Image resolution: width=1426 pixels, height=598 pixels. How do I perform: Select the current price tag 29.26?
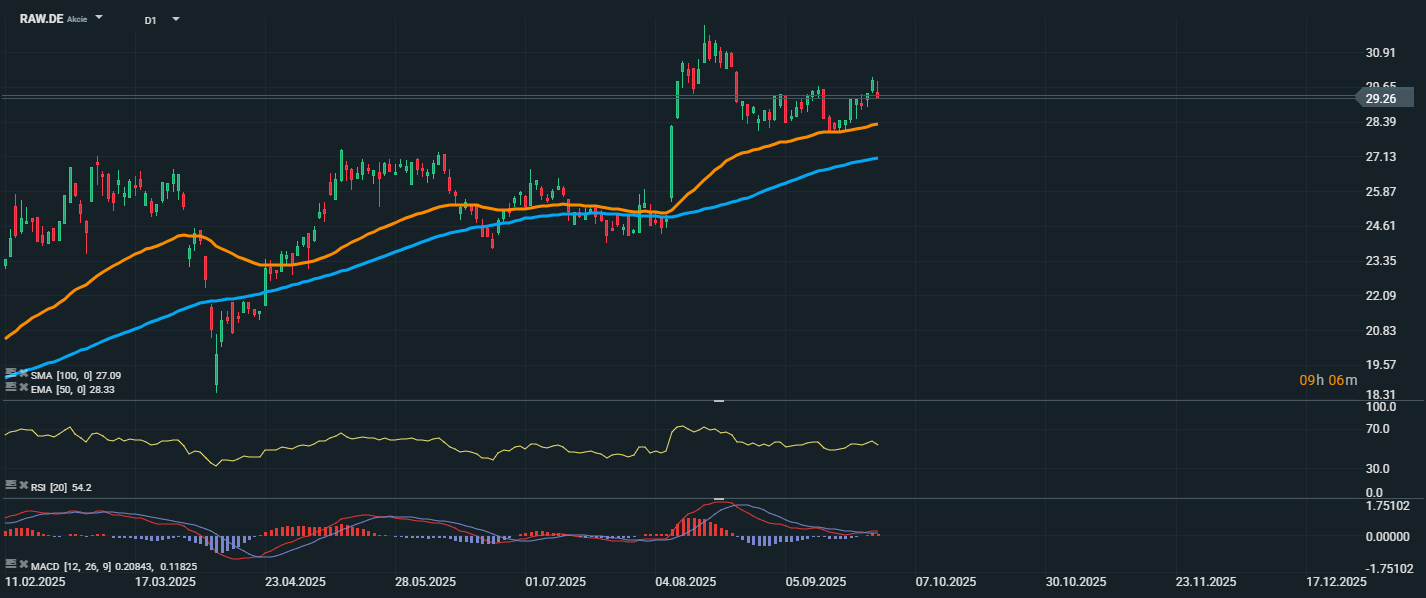click(1386, 98)
